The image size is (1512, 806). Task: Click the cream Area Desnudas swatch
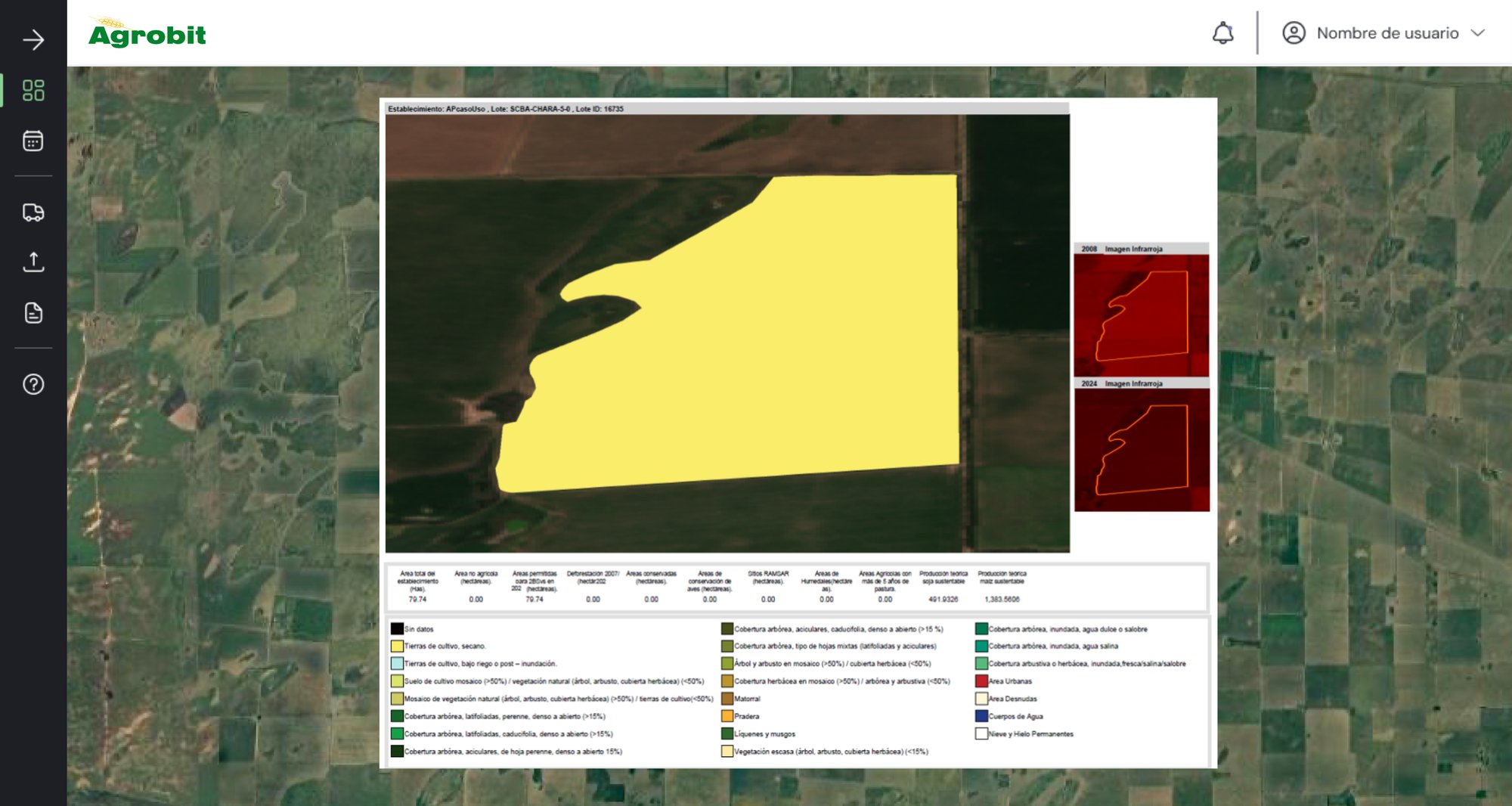981,699
